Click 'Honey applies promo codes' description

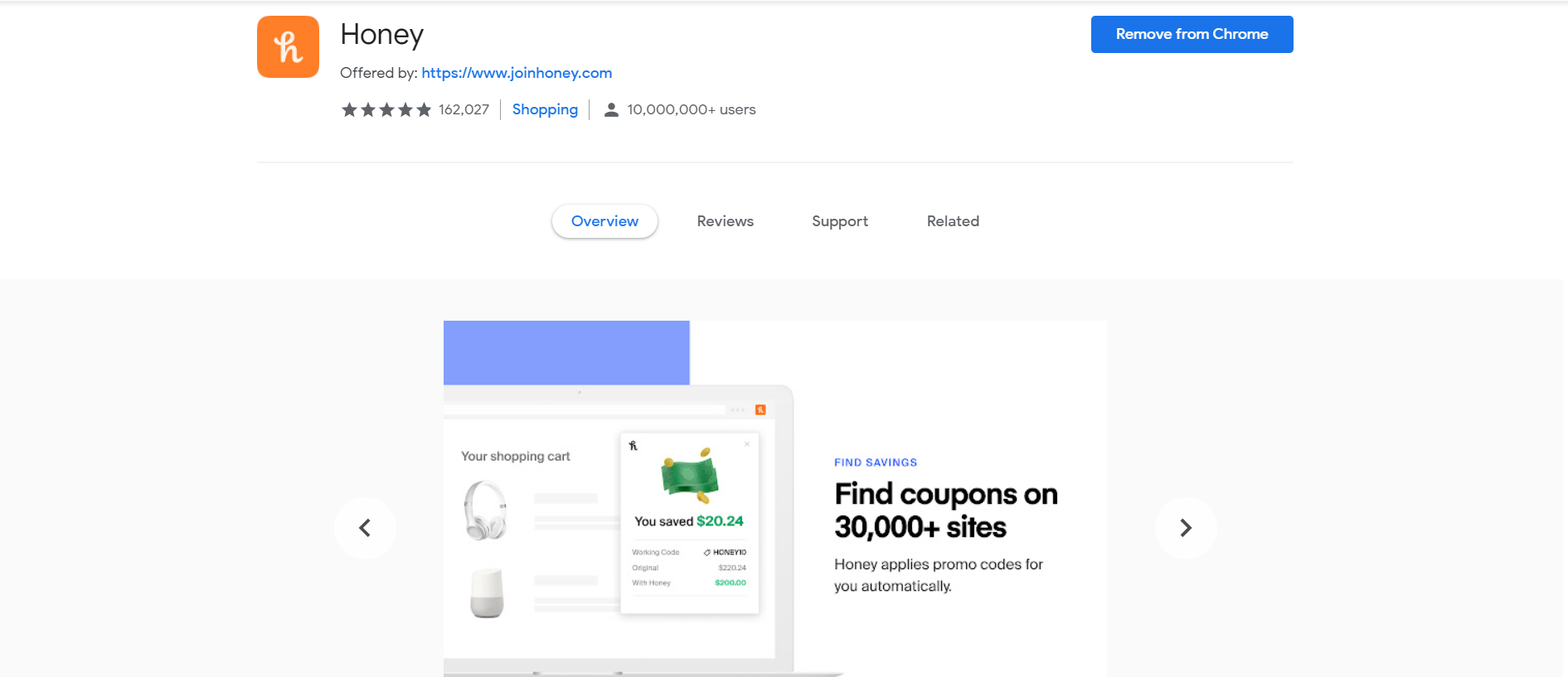(939, 575)
